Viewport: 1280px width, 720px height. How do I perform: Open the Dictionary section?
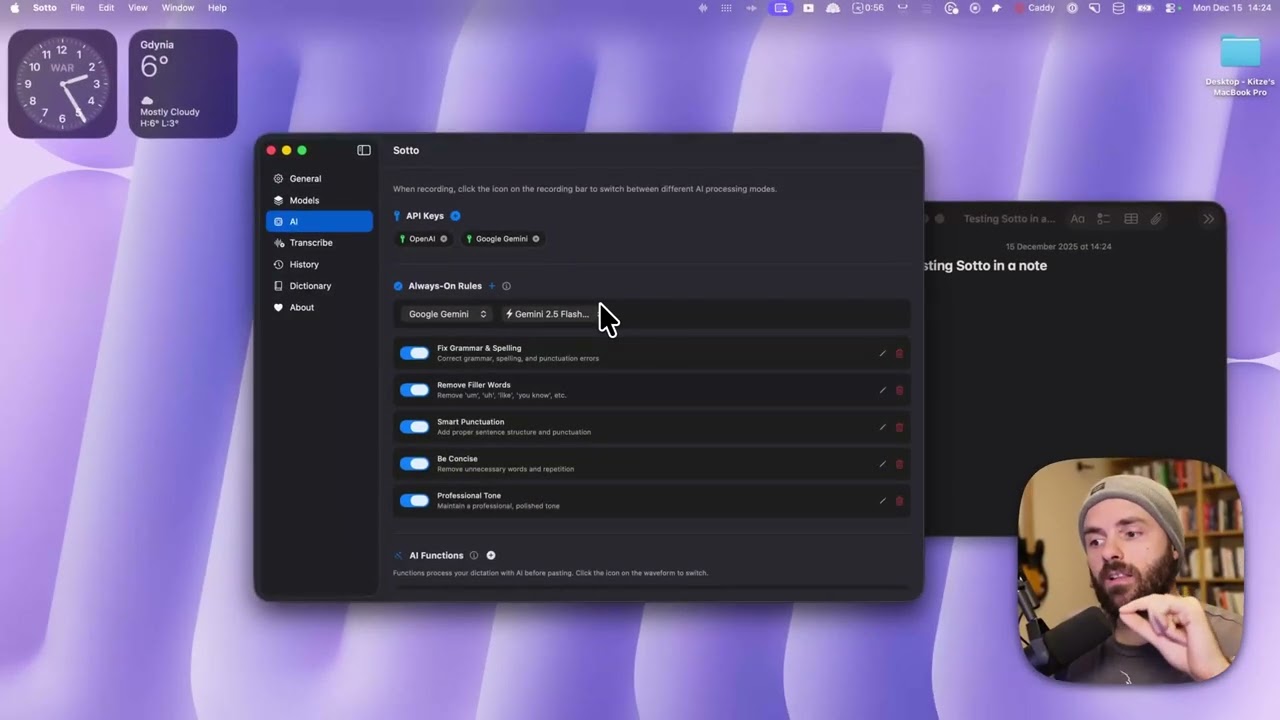319,286
